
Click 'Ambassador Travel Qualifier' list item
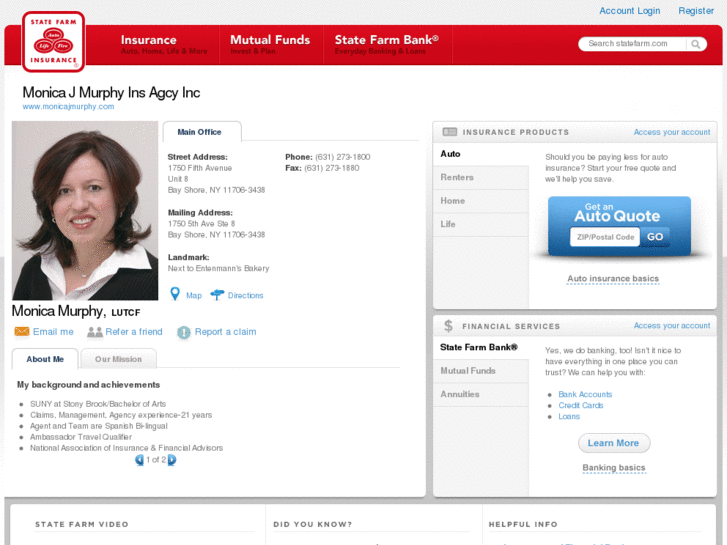click(x=81, y=437)
